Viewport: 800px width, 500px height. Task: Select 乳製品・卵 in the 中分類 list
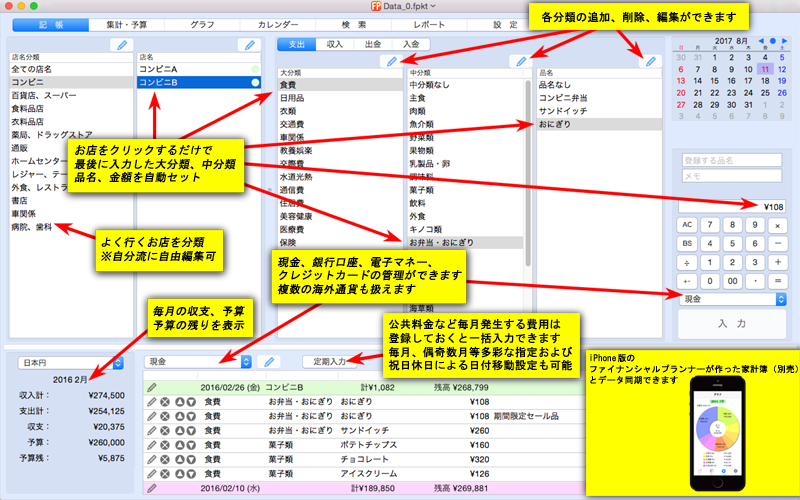(466, 164)
